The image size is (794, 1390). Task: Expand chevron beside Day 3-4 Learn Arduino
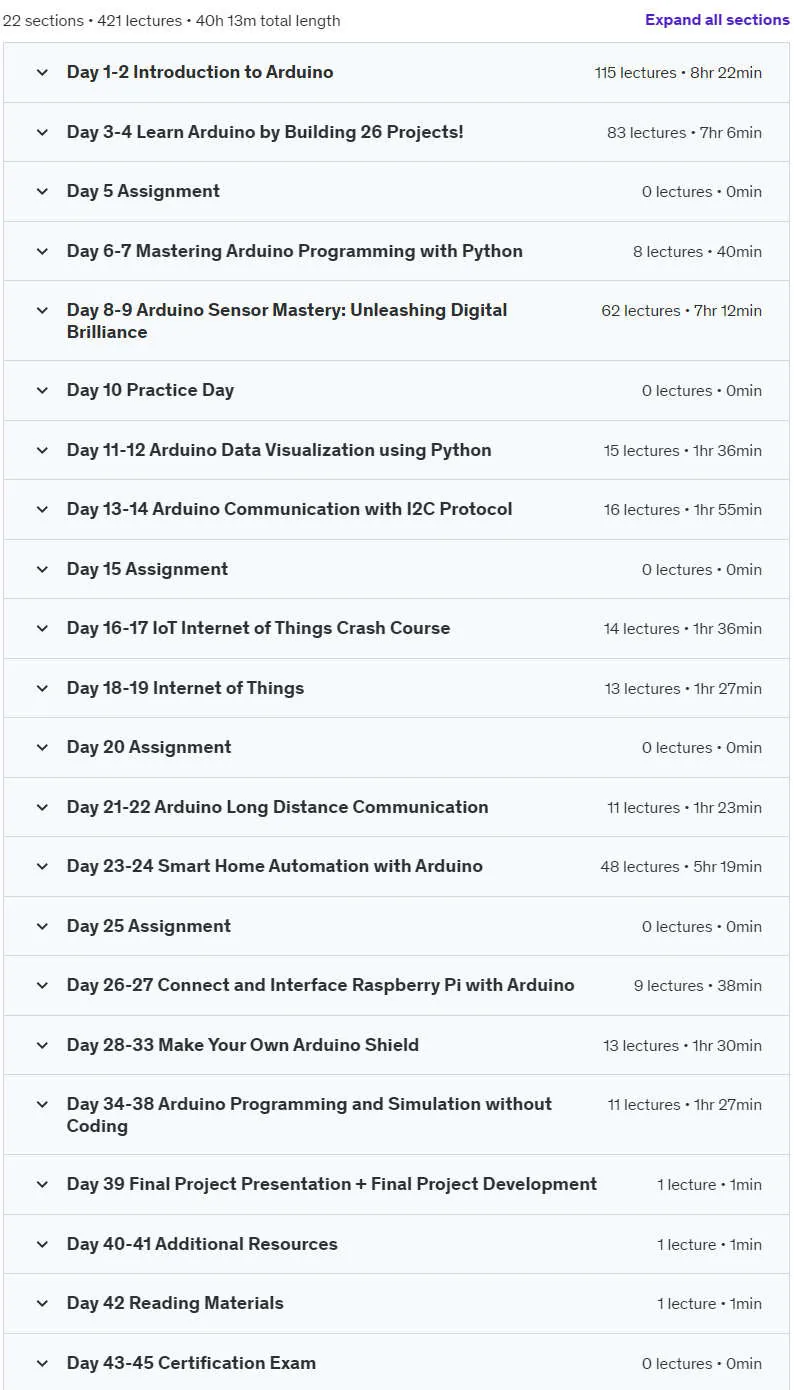tap(42, 132)
